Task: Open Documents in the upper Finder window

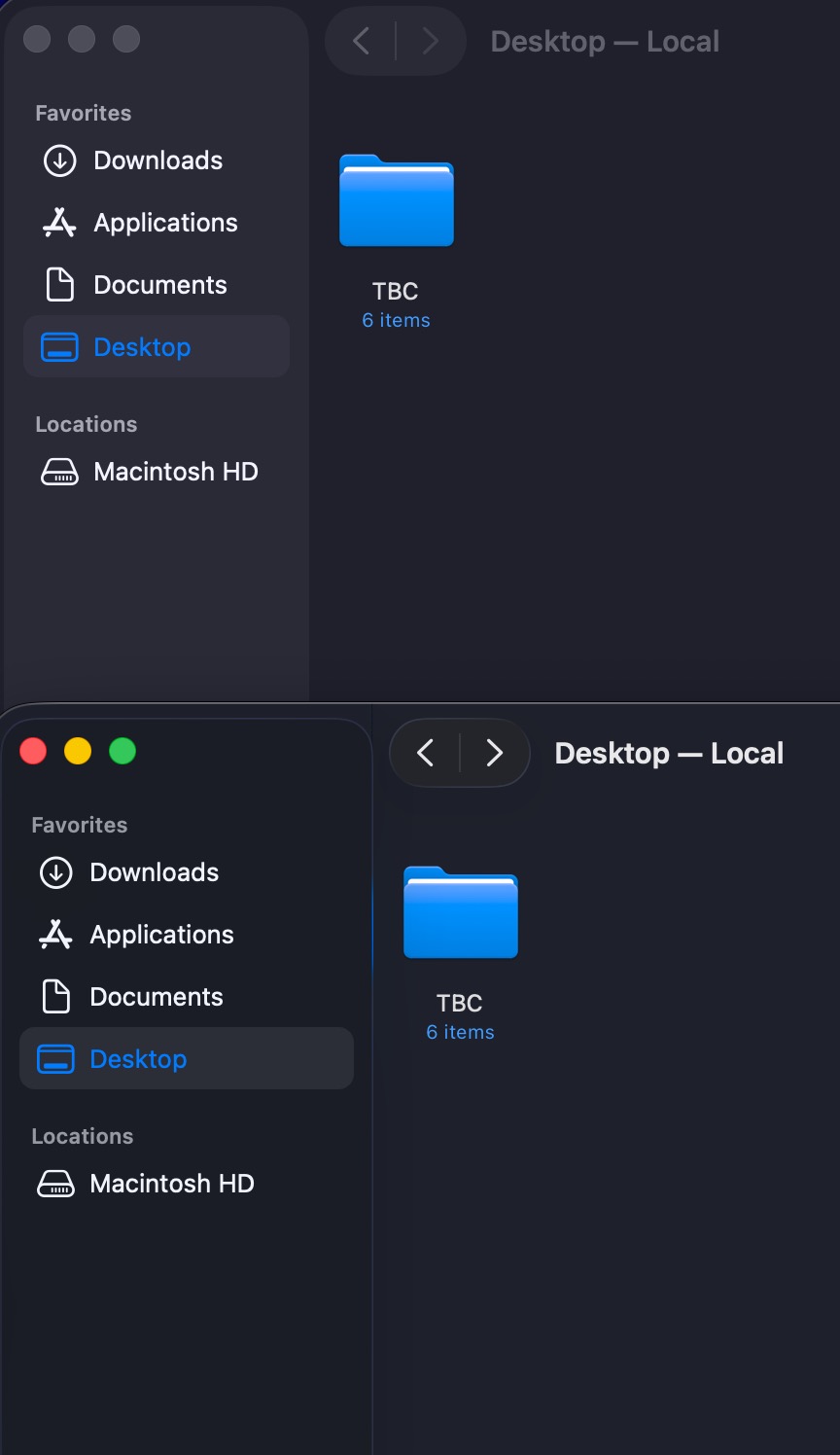Action: click(157, 285)
